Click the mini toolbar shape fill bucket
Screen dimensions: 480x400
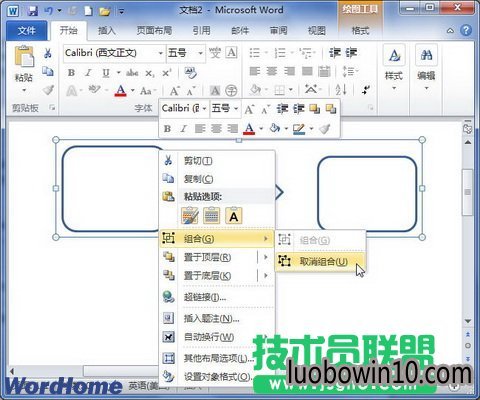pos(275,128)
